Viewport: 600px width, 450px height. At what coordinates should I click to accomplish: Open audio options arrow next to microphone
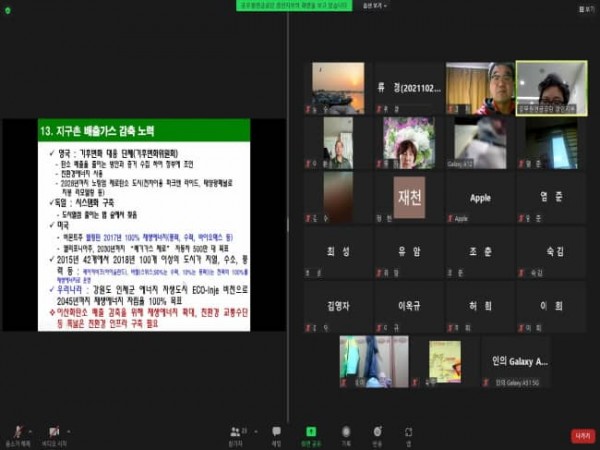coord(31,432)
